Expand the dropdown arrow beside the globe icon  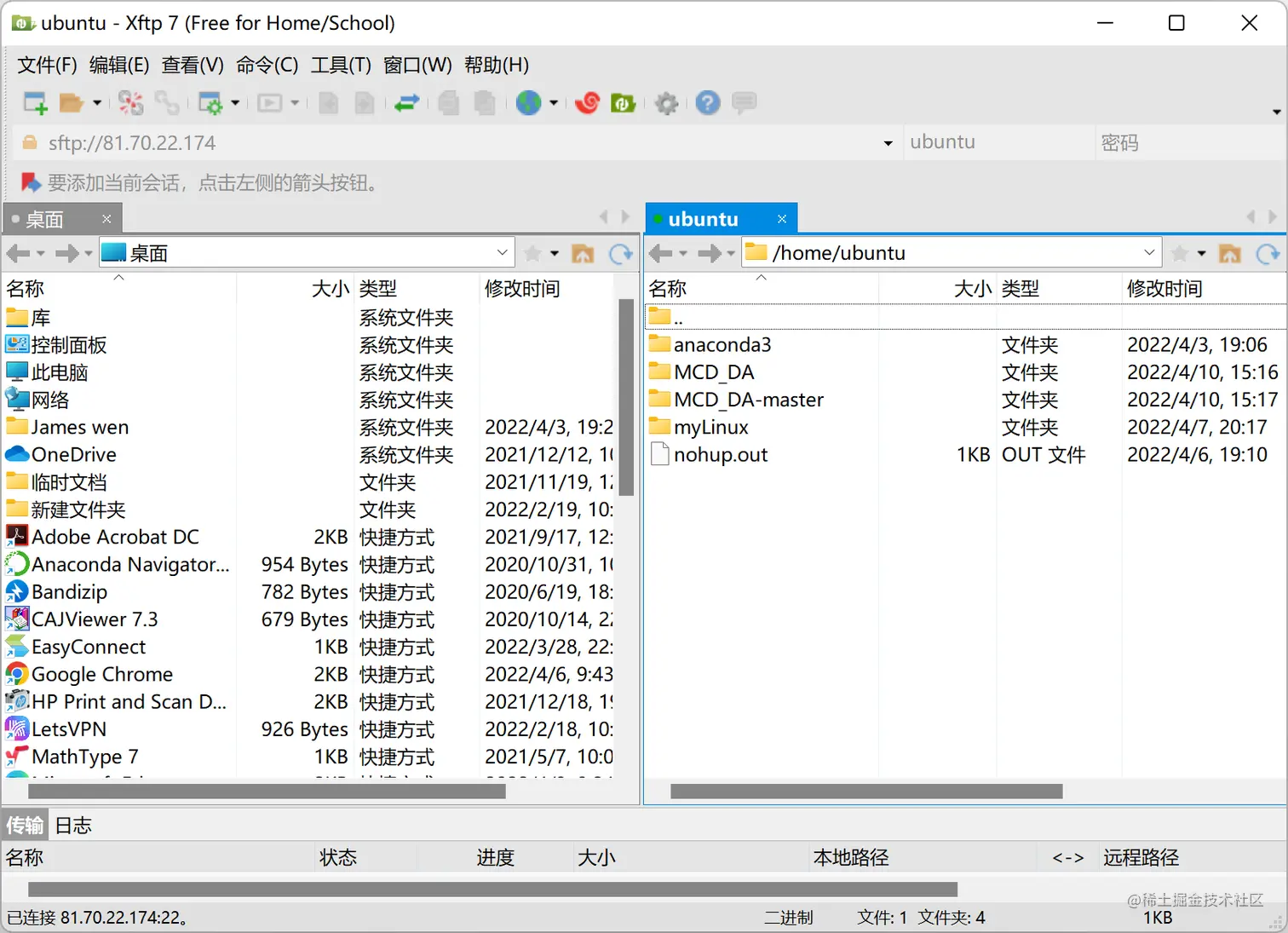554,103
